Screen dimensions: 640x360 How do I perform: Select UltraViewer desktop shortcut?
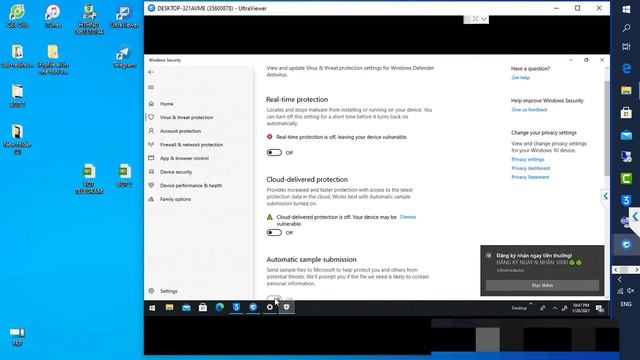click(124, 16)
